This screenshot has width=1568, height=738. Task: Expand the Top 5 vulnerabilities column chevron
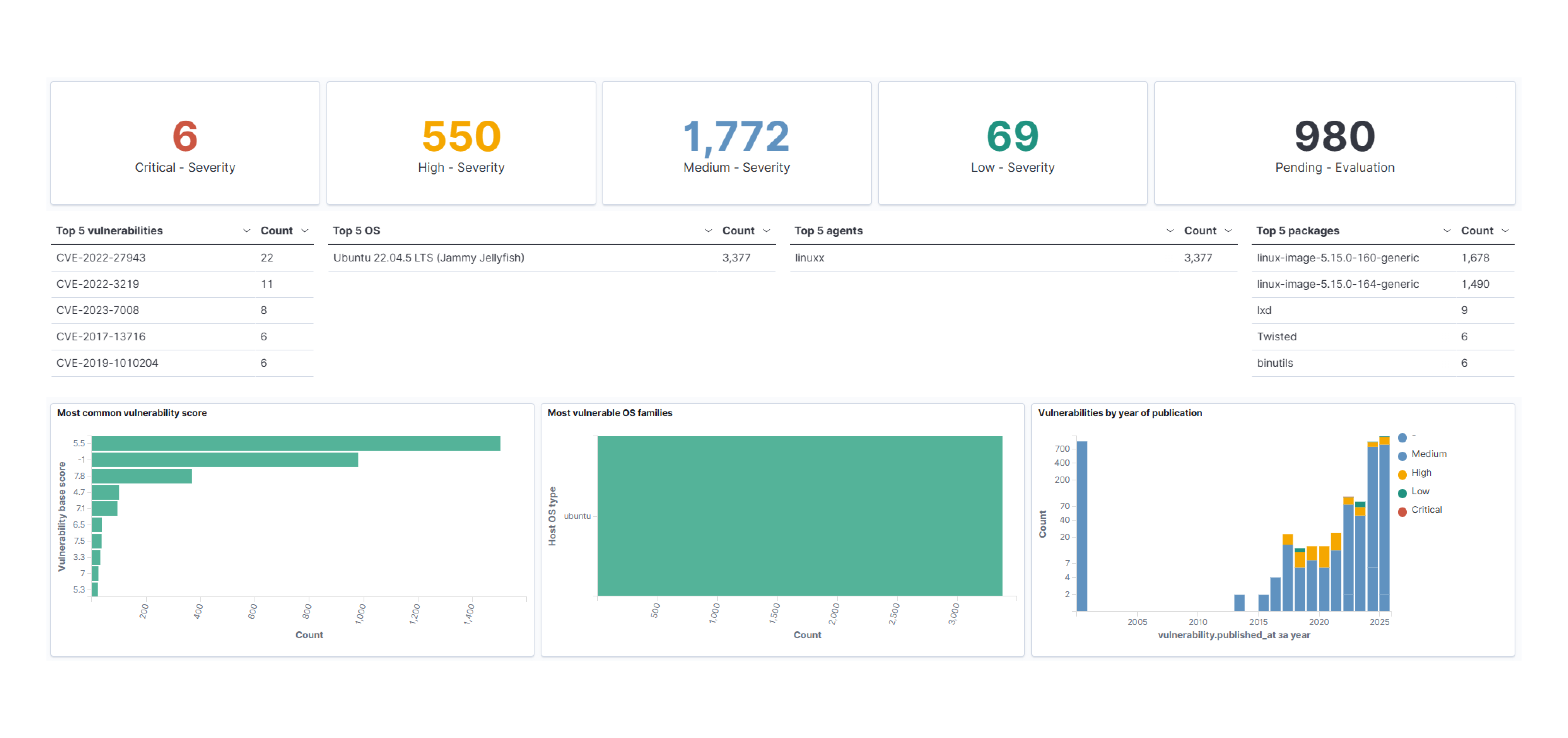pos(246,231)
